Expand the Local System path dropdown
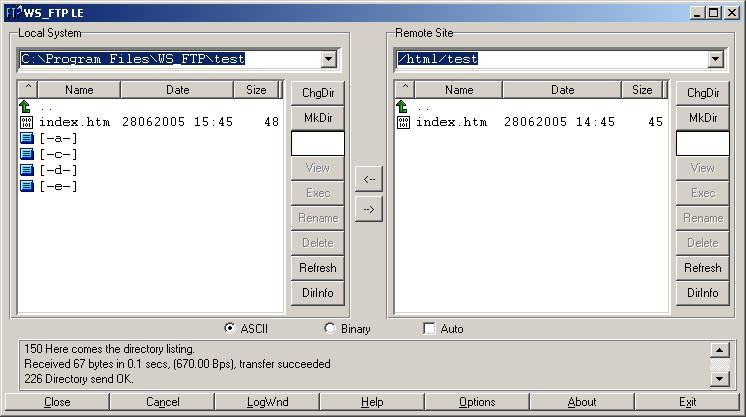 (x=328, y=59)
